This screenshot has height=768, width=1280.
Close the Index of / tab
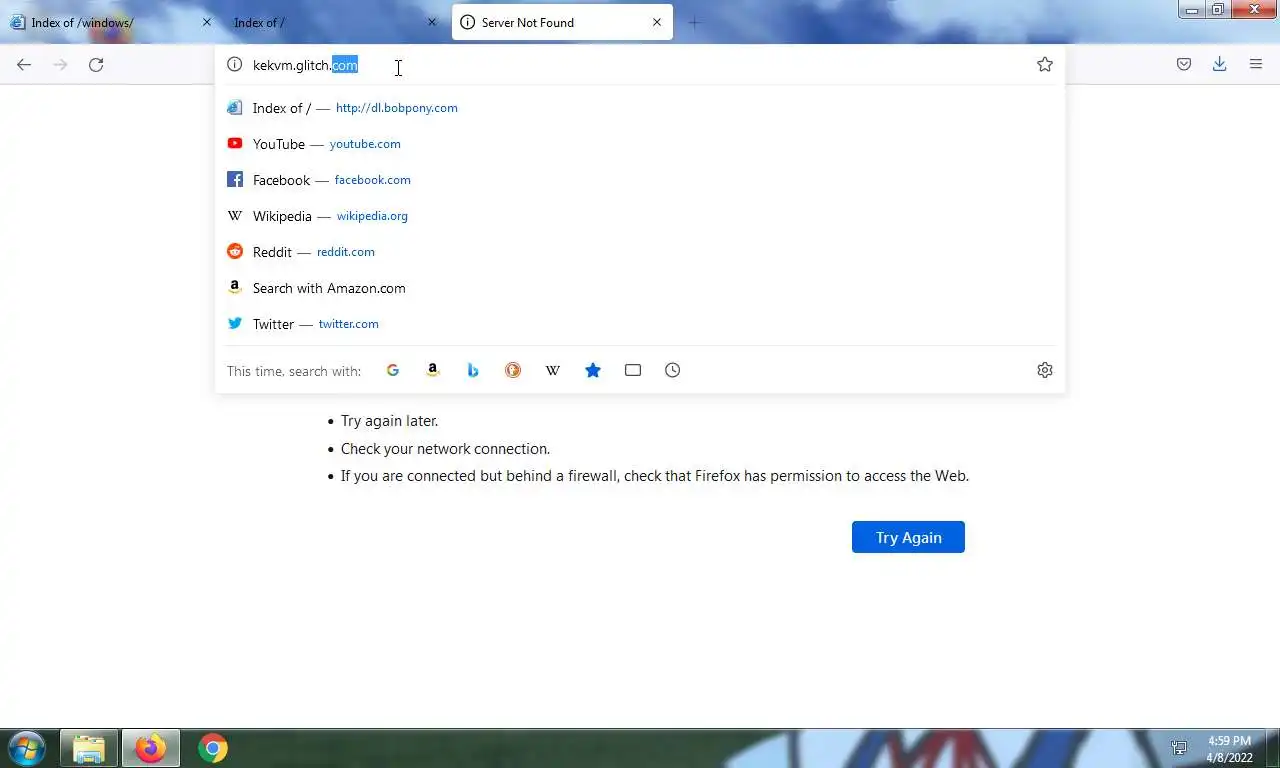tap(432, 22)
